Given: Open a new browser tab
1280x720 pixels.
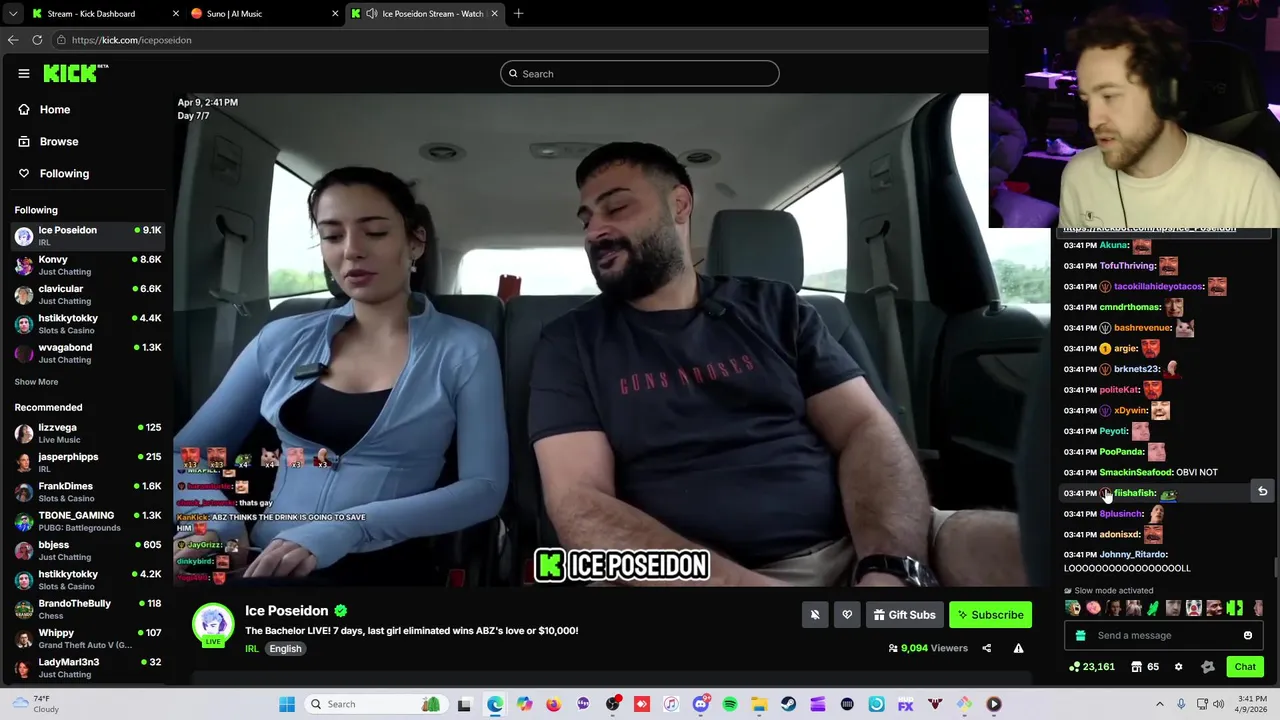Looking at the screenshot, I should click(x=518, y=14).
